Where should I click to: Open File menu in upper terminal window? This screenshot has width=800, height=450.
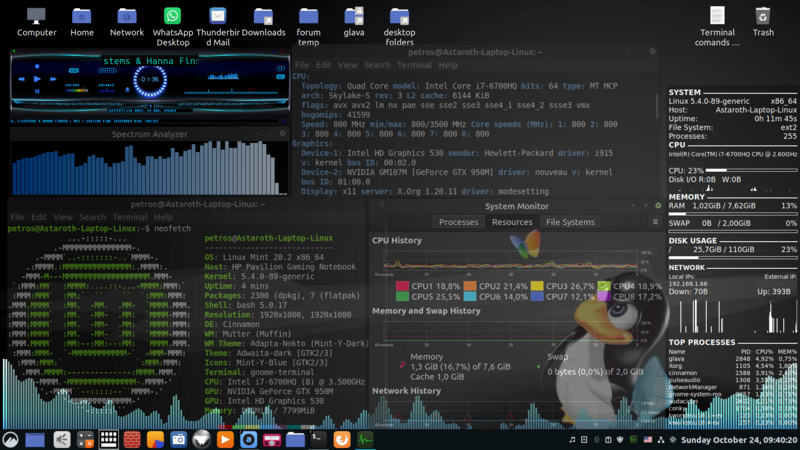click(302, 65)
